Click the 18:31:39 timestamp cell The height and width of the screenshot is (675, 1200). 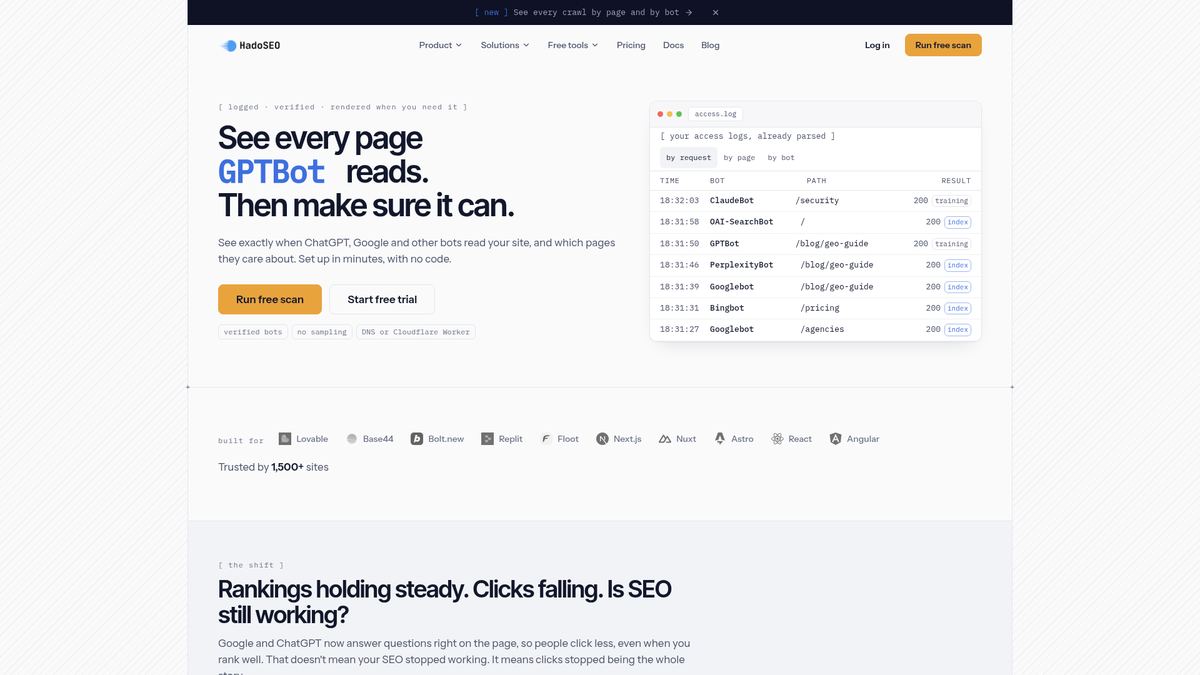[679, 287]
